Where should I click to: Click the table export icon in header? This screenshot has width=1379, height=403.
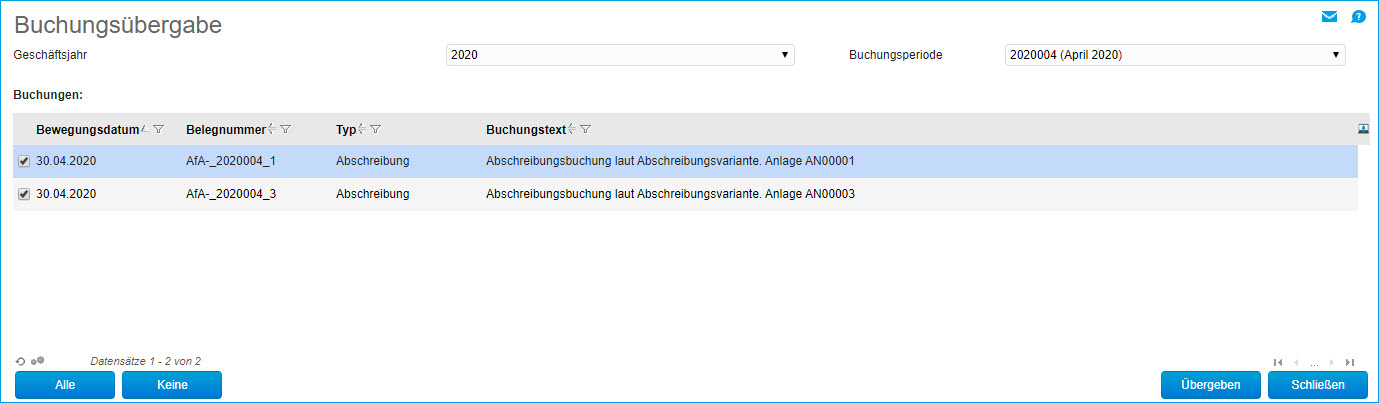click(x=1363, y=129)
